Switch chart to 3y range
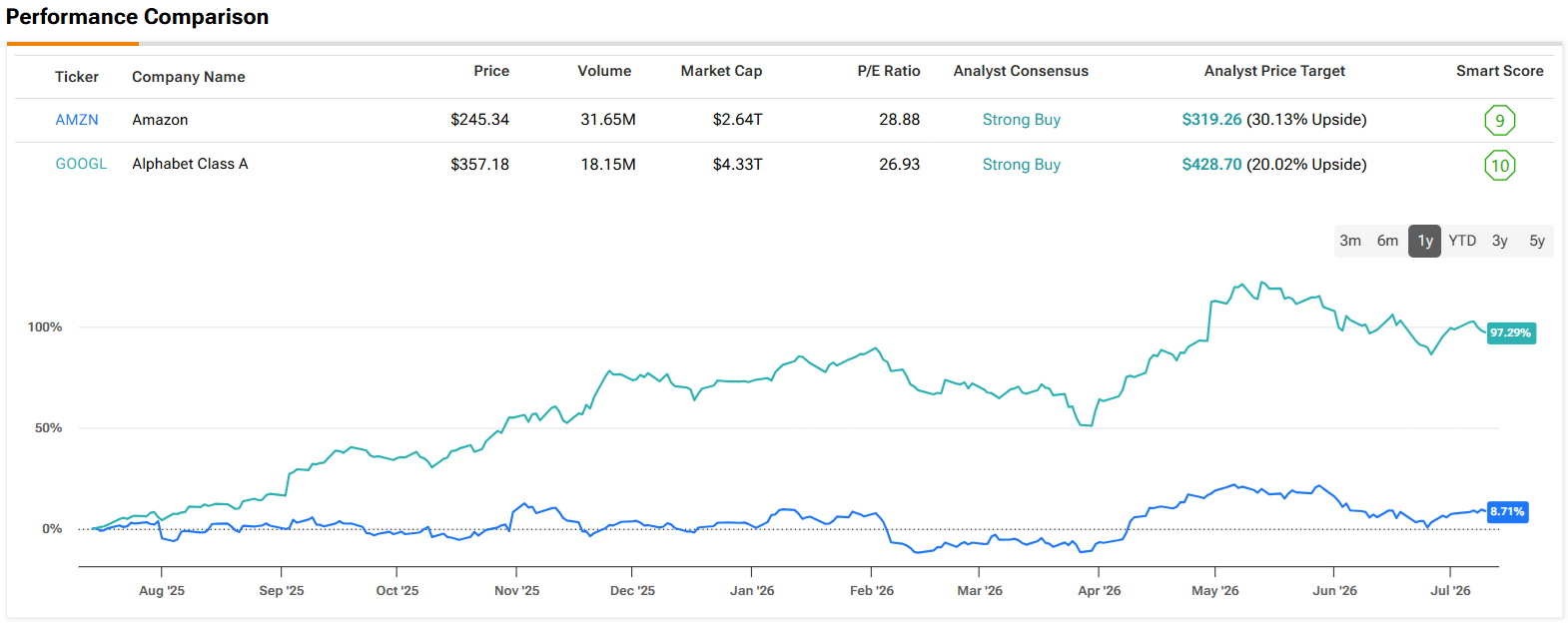Screen dimensions: 1568x624 1500,241
